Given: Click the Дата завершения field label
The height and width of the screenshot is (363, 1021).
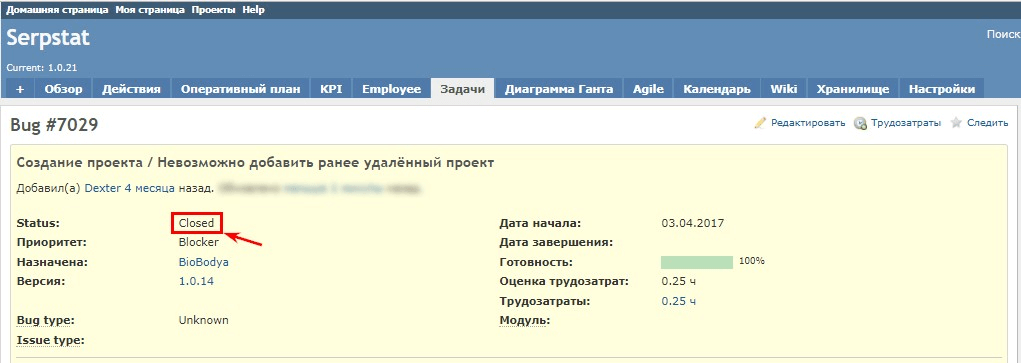Looking at the screenshot, I should click(x=557, y=242).
